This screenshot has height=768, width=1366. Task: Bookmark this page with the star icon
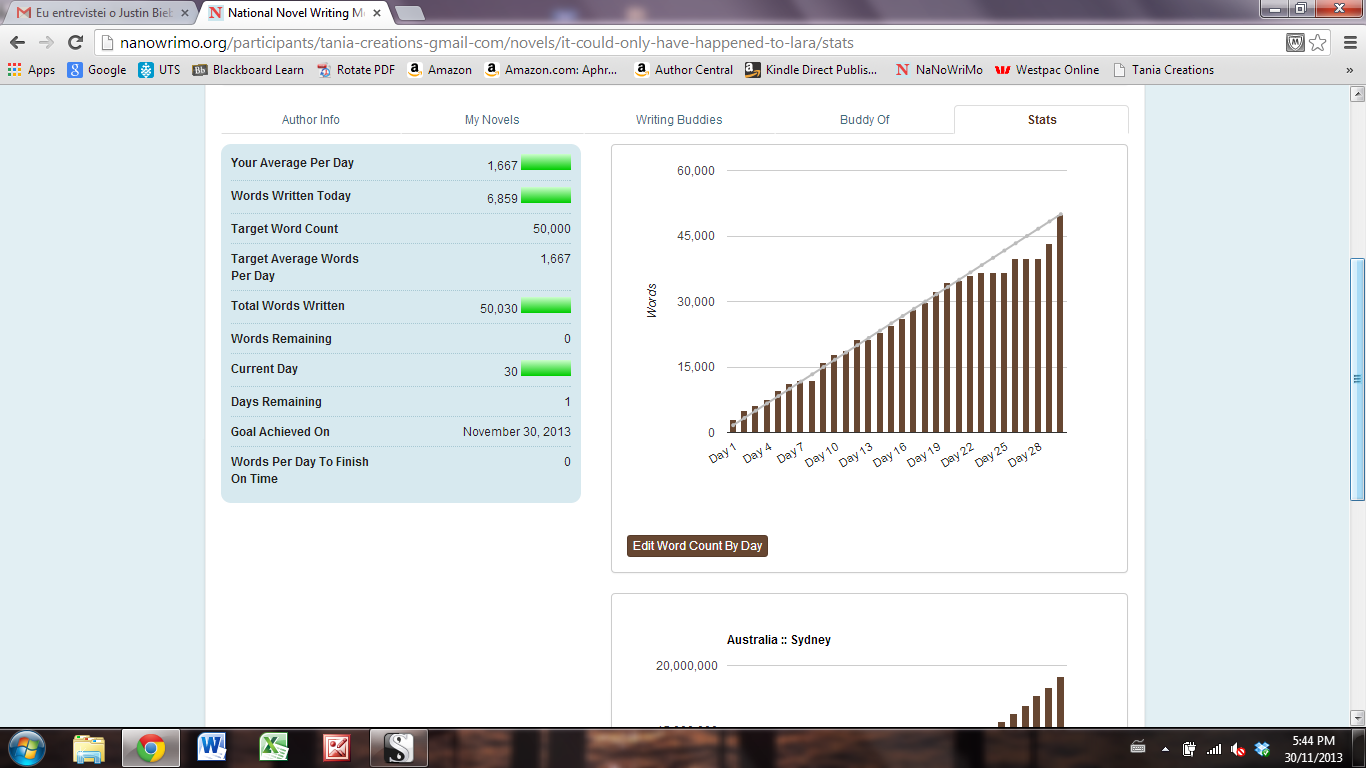[x=1318, y=42]
